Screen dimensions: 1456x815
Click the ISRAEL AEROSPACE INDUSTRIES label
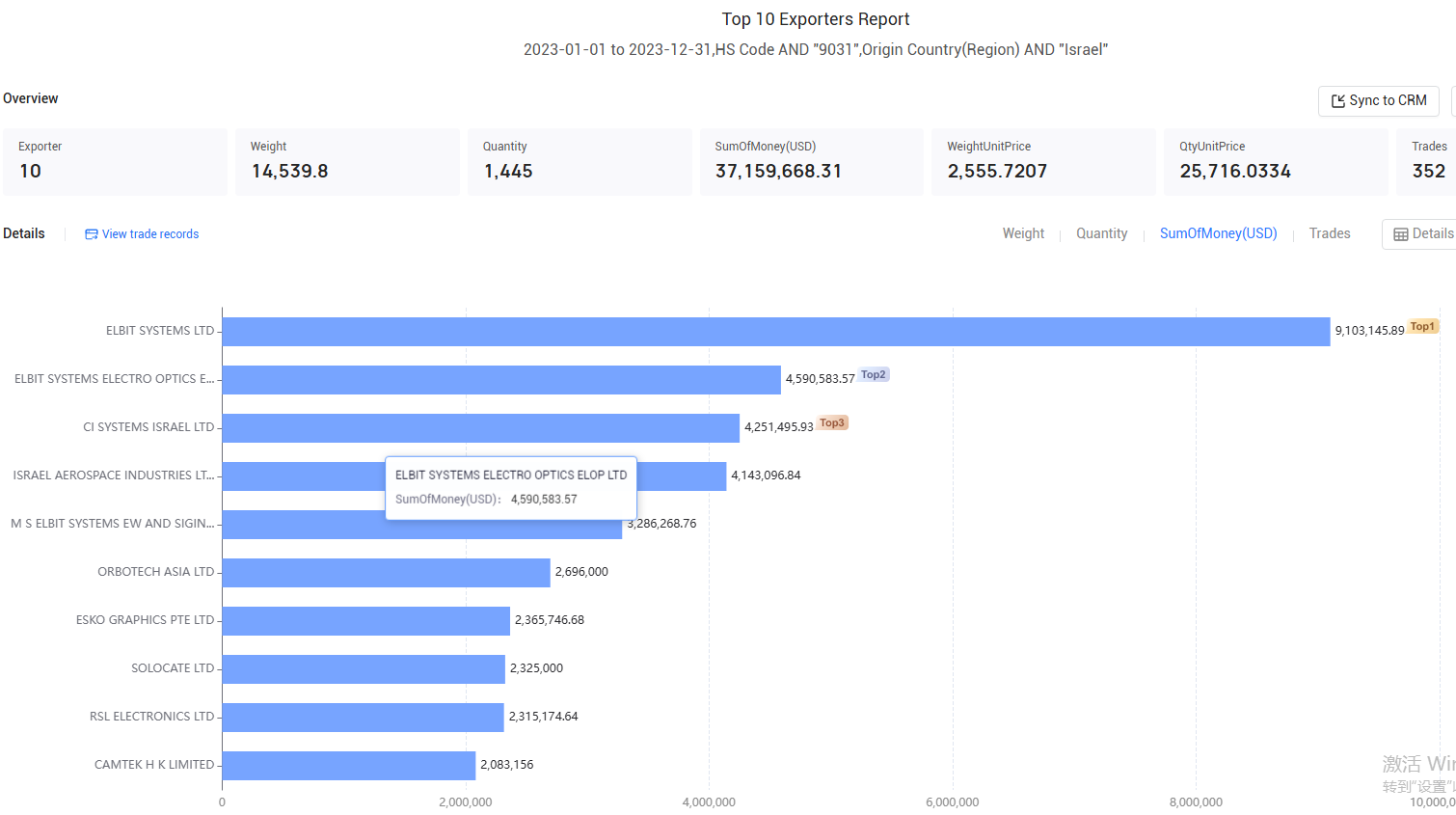coord(114,475)
